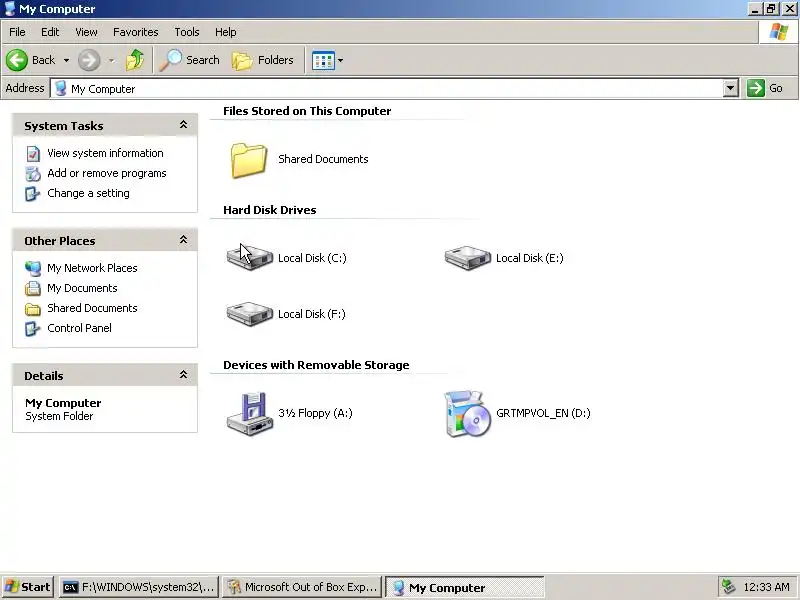Image resolution: width=800 pixels, height=600 pixels.
Task: Click the Views grid icon
Action: pyautogui.click(x=323, y=61)
